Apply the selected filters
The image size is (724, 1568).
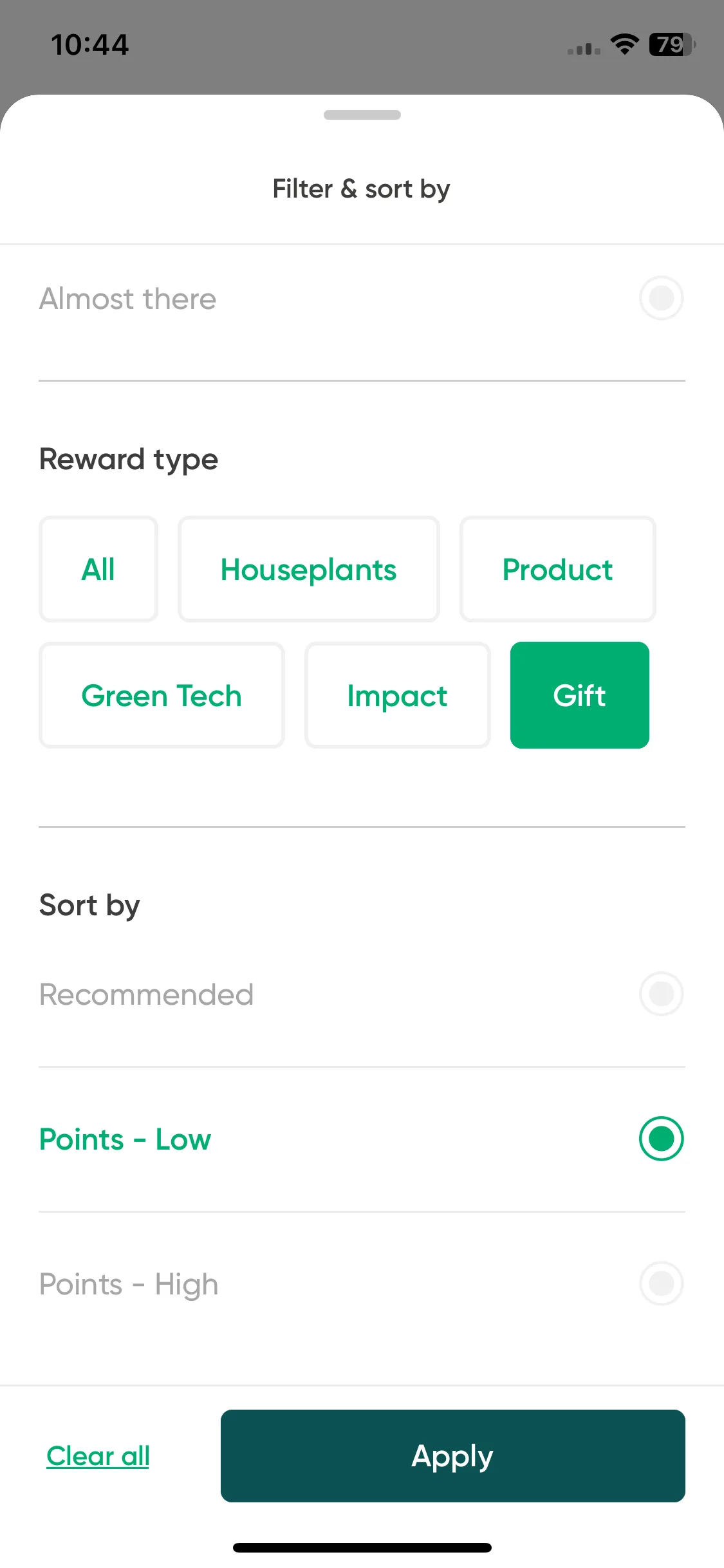tap(453, 1456)
